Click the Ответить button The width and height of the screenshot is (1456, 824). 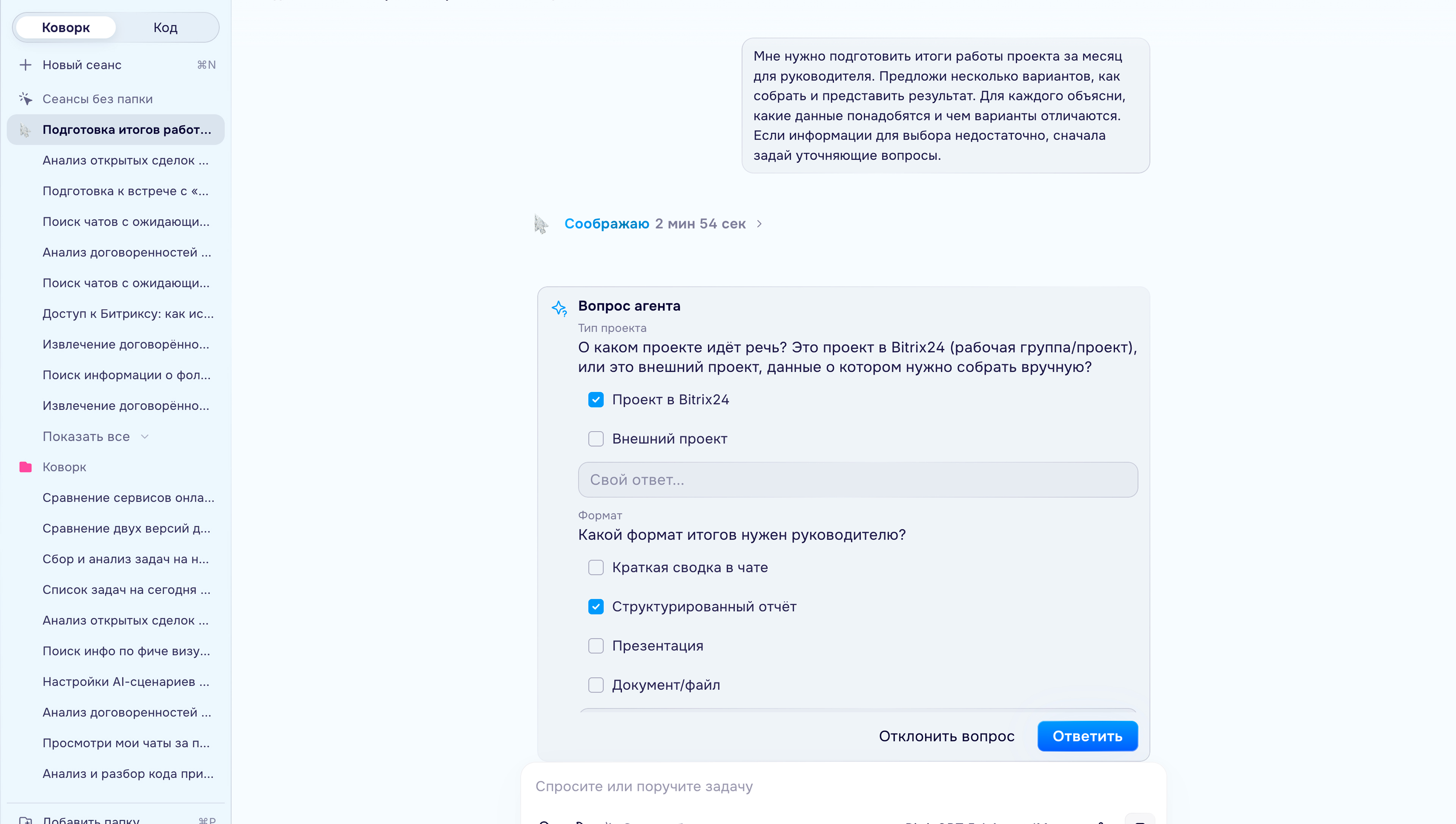[1087, 736]
